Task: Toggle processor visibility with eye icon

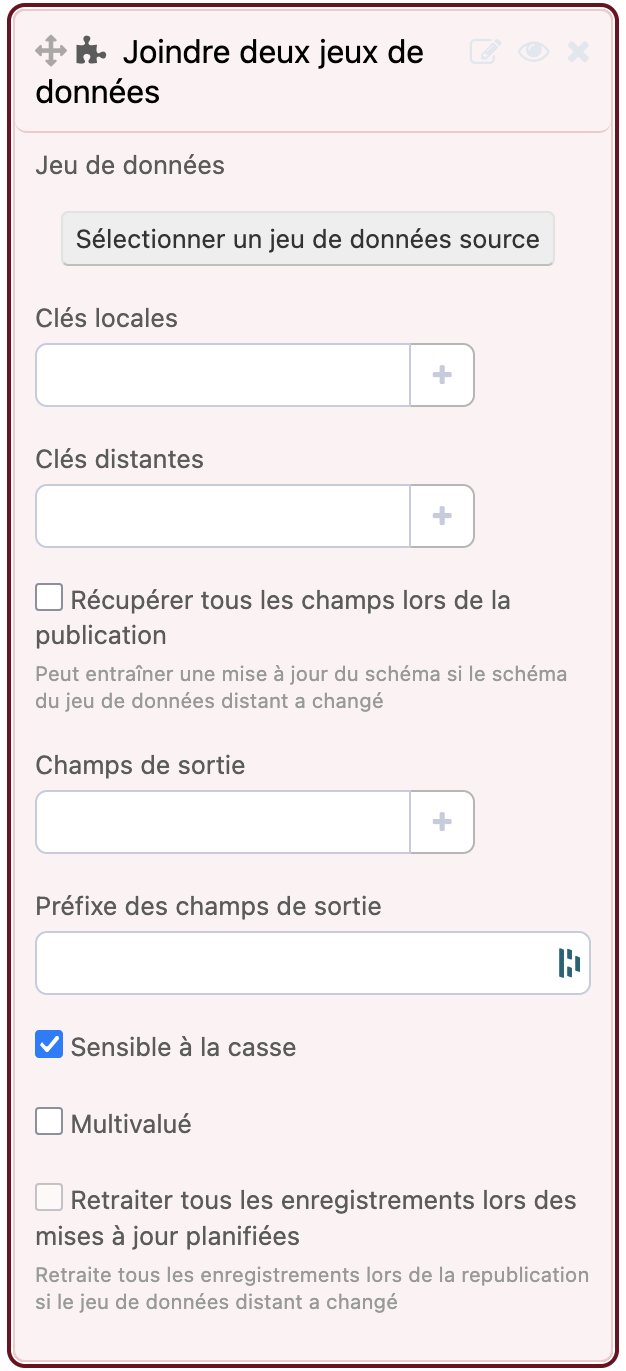Action: coord(534,51)
